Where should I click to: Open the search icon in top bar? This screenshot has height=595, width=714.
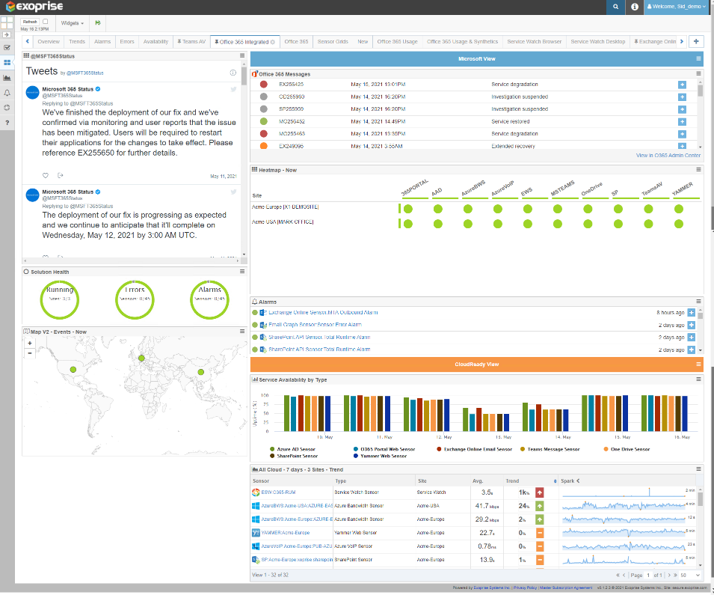(616, 7)
